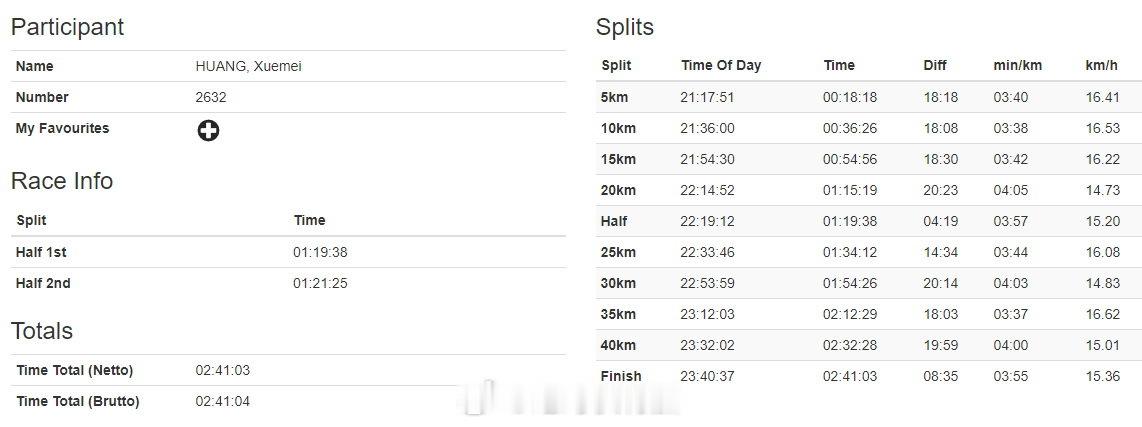Click the 20km split label
Viewport: 1142px width, 427px height.
coord(618,190)
